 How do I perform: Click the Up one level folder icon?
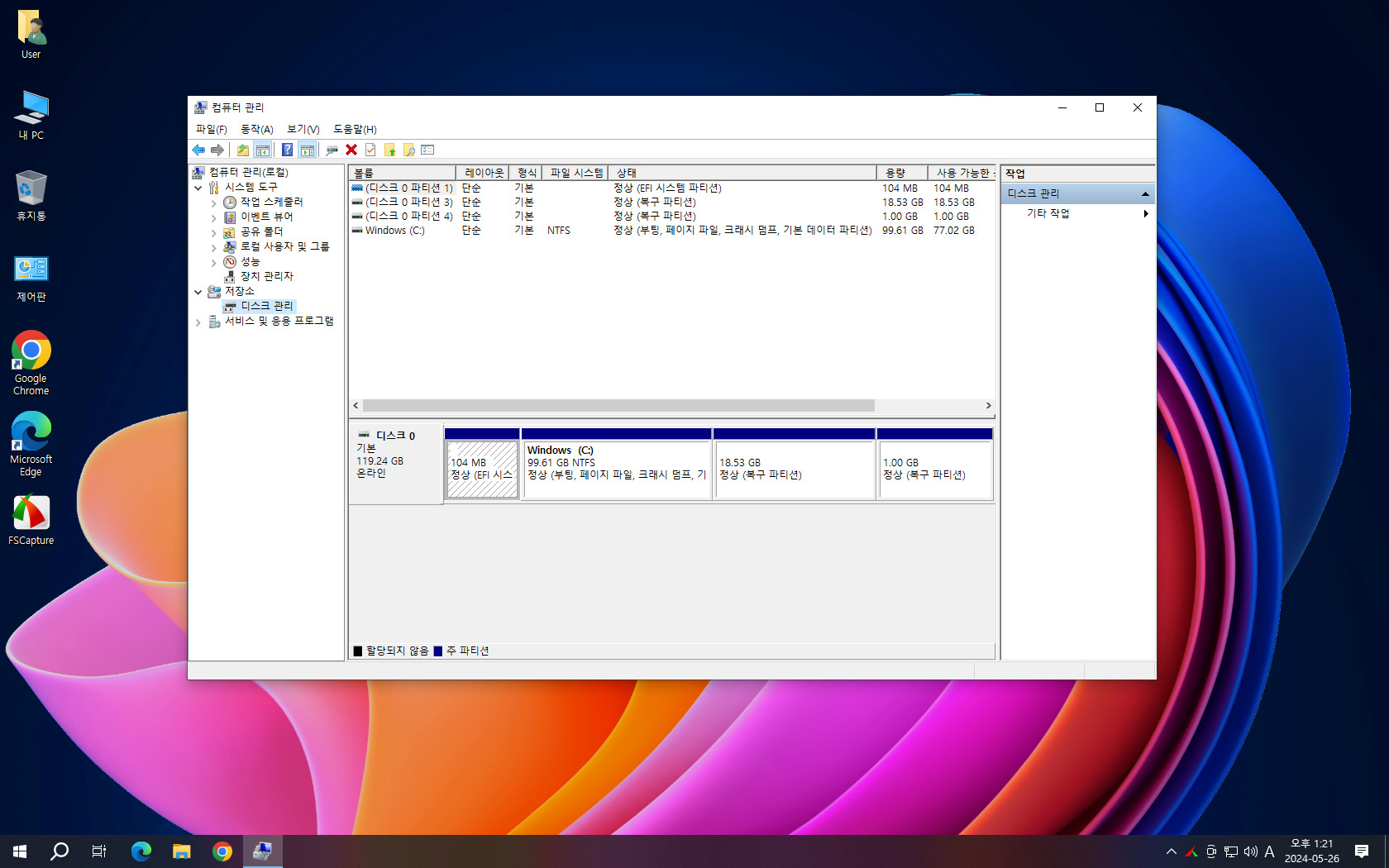pyautogui.click(x=242, y=150)
